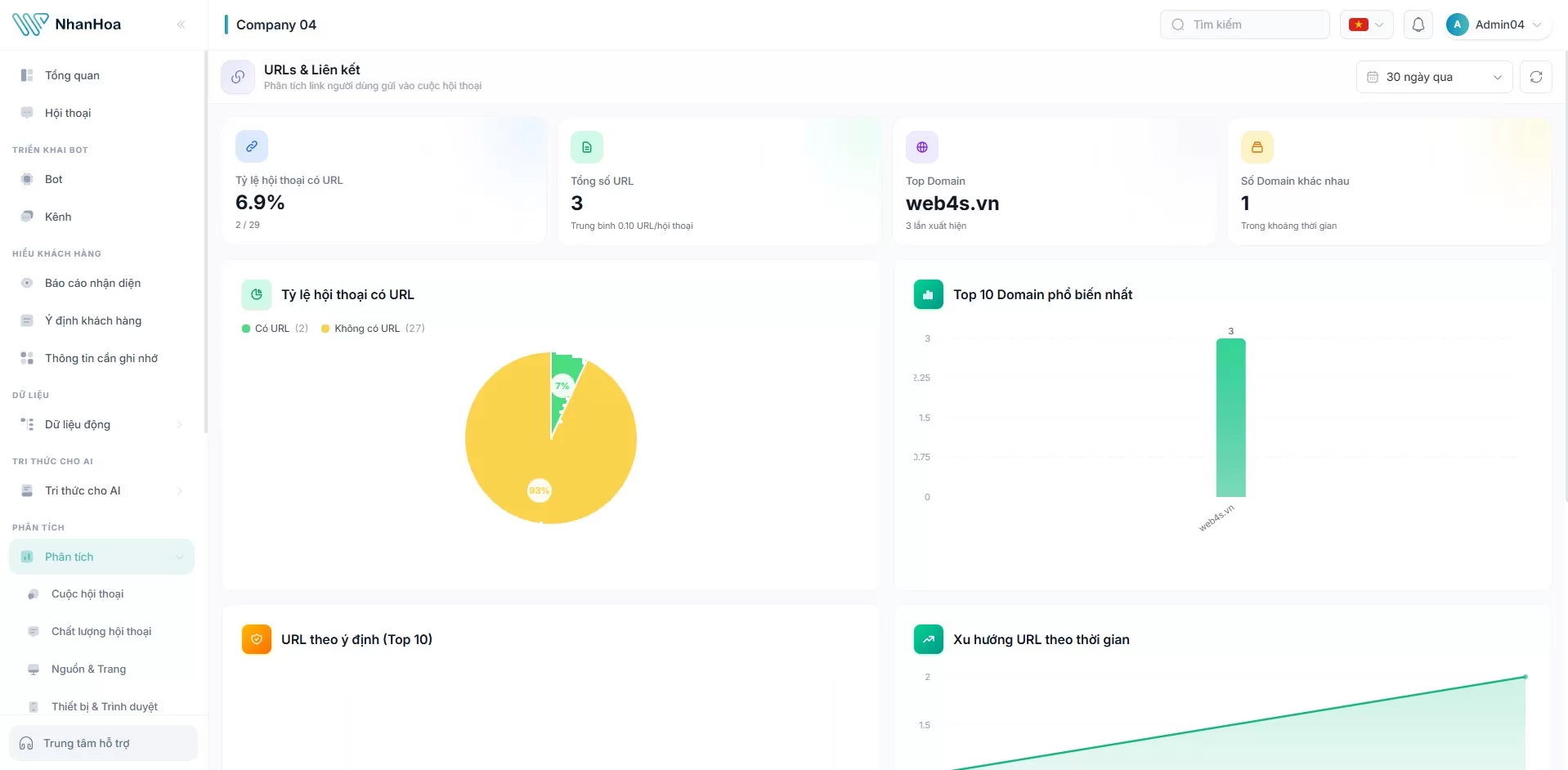The height and width of the screenshot is (770, 1568).
Task: Click the search magnifier icon
Action: tap(1178, 25)
